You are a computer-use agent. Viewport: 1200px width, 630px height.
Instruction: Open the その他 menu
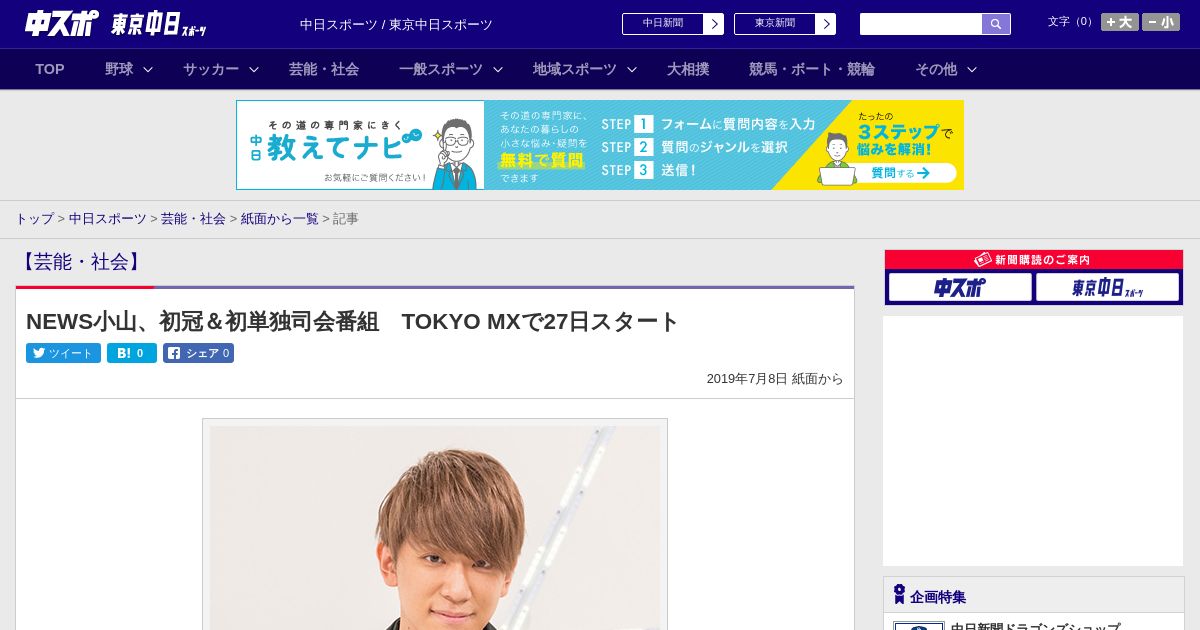tap(936, 69)
